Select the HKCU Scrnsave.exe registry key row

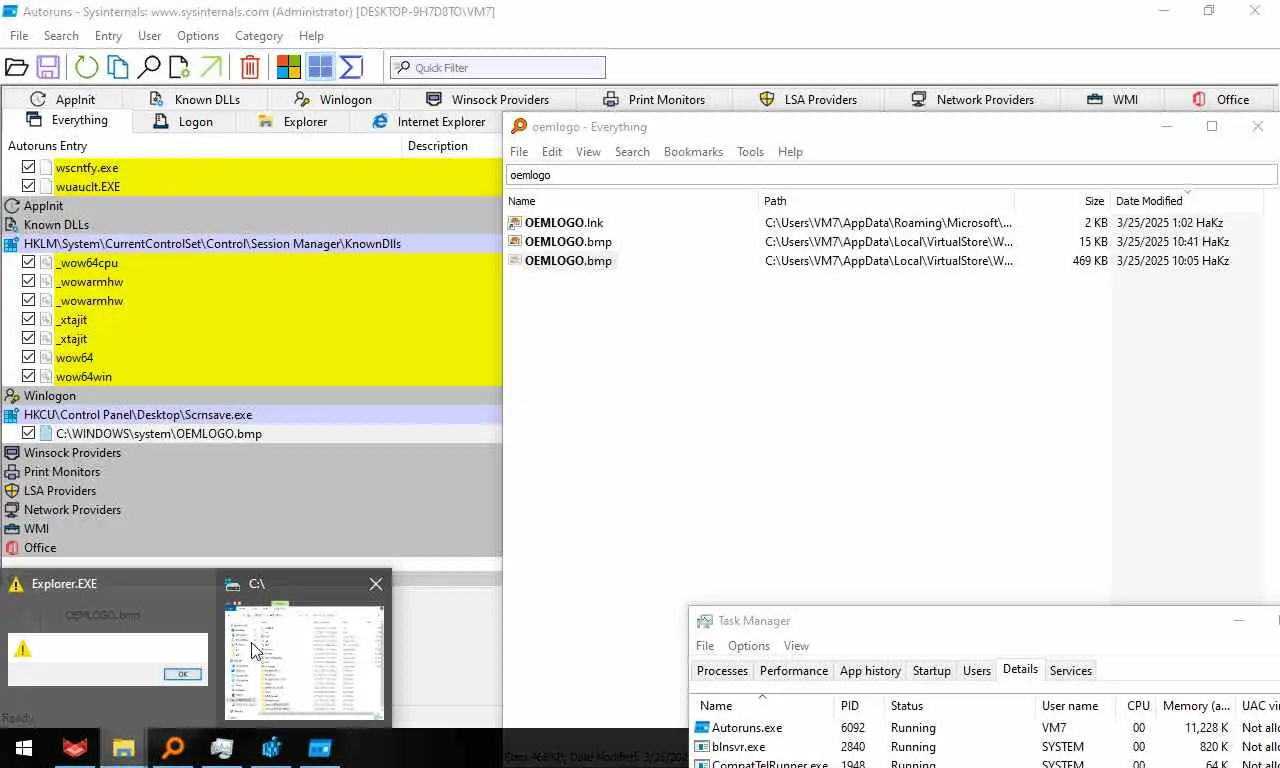(x=251, y=415)
